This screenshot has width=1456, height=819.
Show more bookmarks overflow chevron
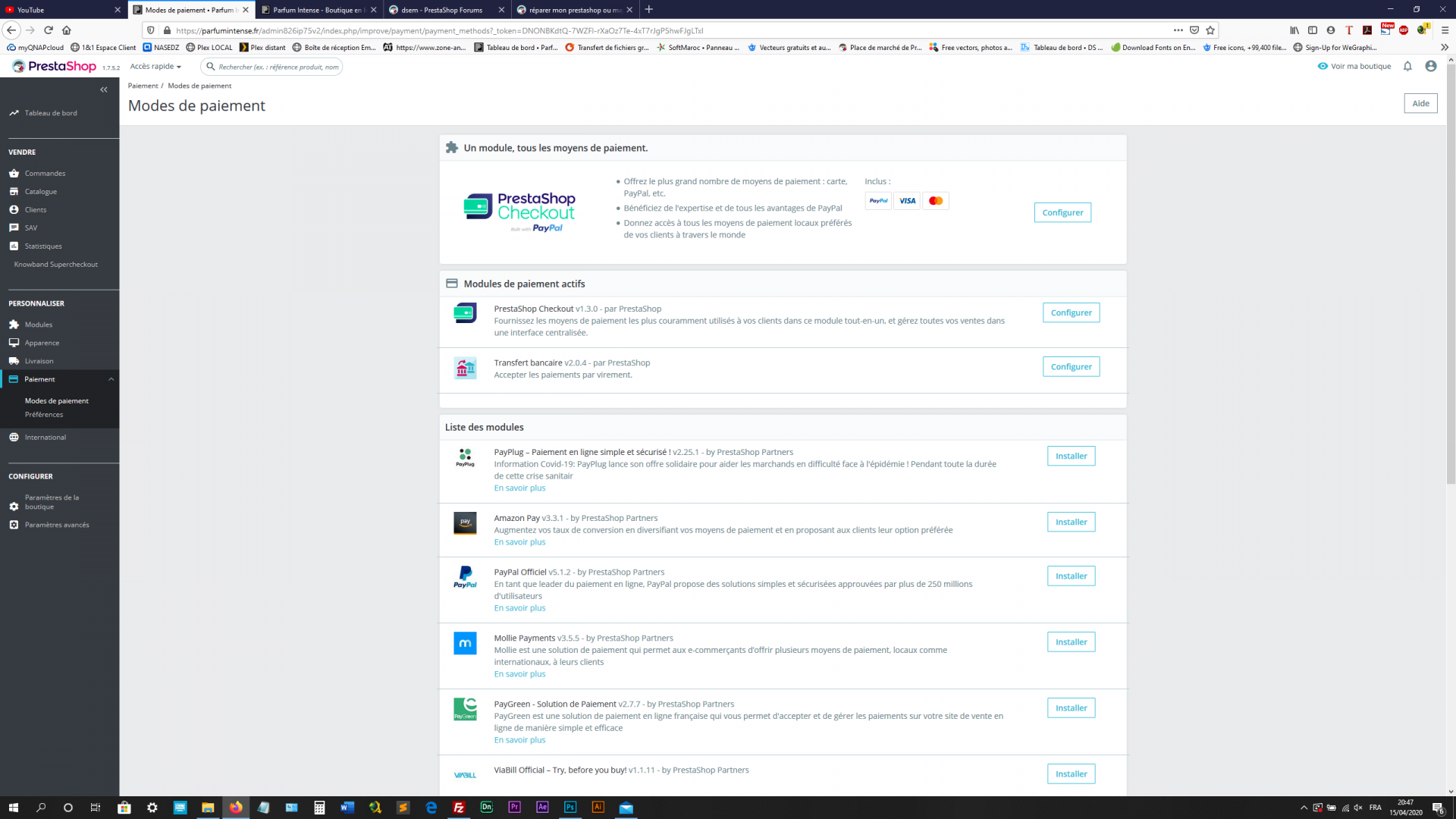coord(1444,47)
